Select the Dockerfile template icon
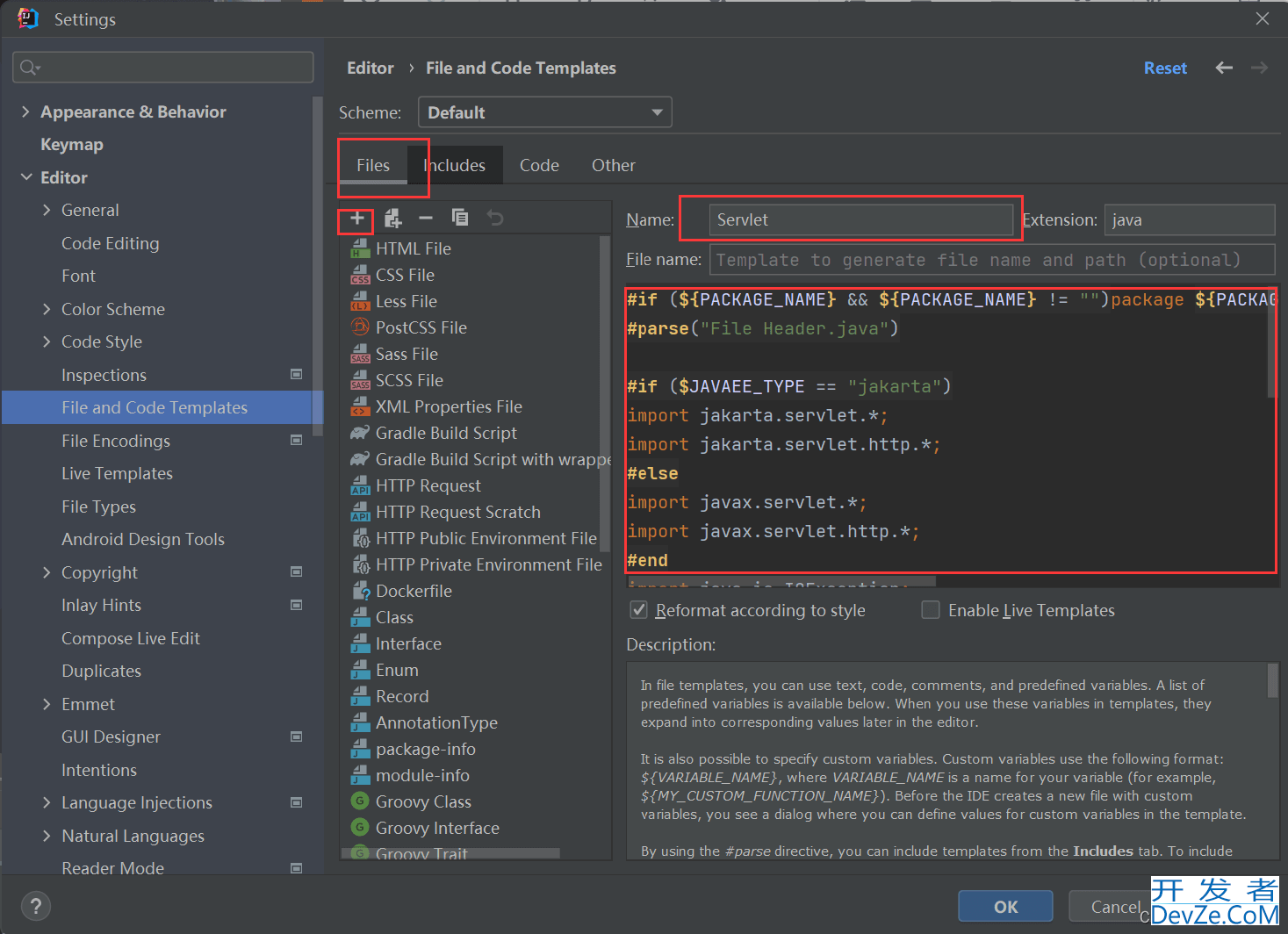 point(360,591)
